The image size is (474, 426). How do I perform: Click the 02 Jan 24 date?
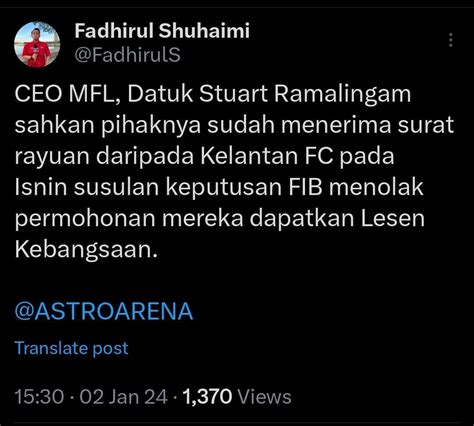tap(124, 397)
